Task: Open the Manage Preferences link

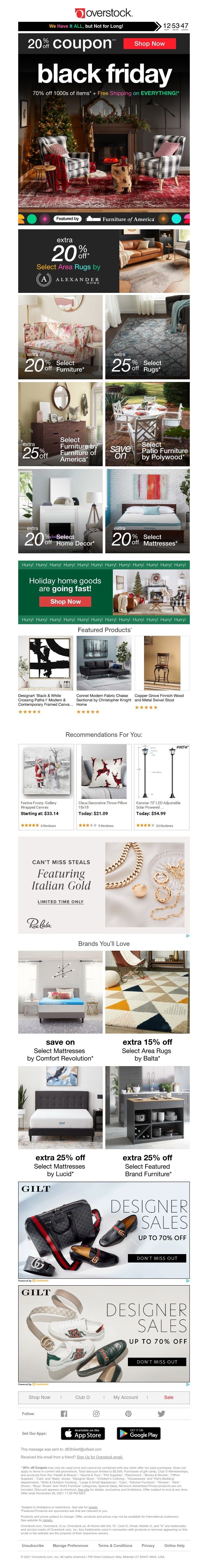Action: point(71,1545)
